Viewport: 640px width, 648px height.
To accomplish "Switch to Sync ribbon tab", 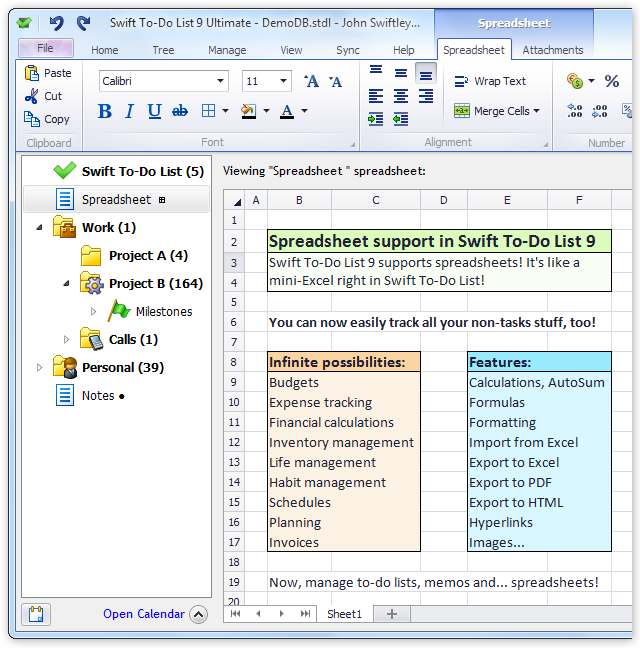I will click(348, 50).
